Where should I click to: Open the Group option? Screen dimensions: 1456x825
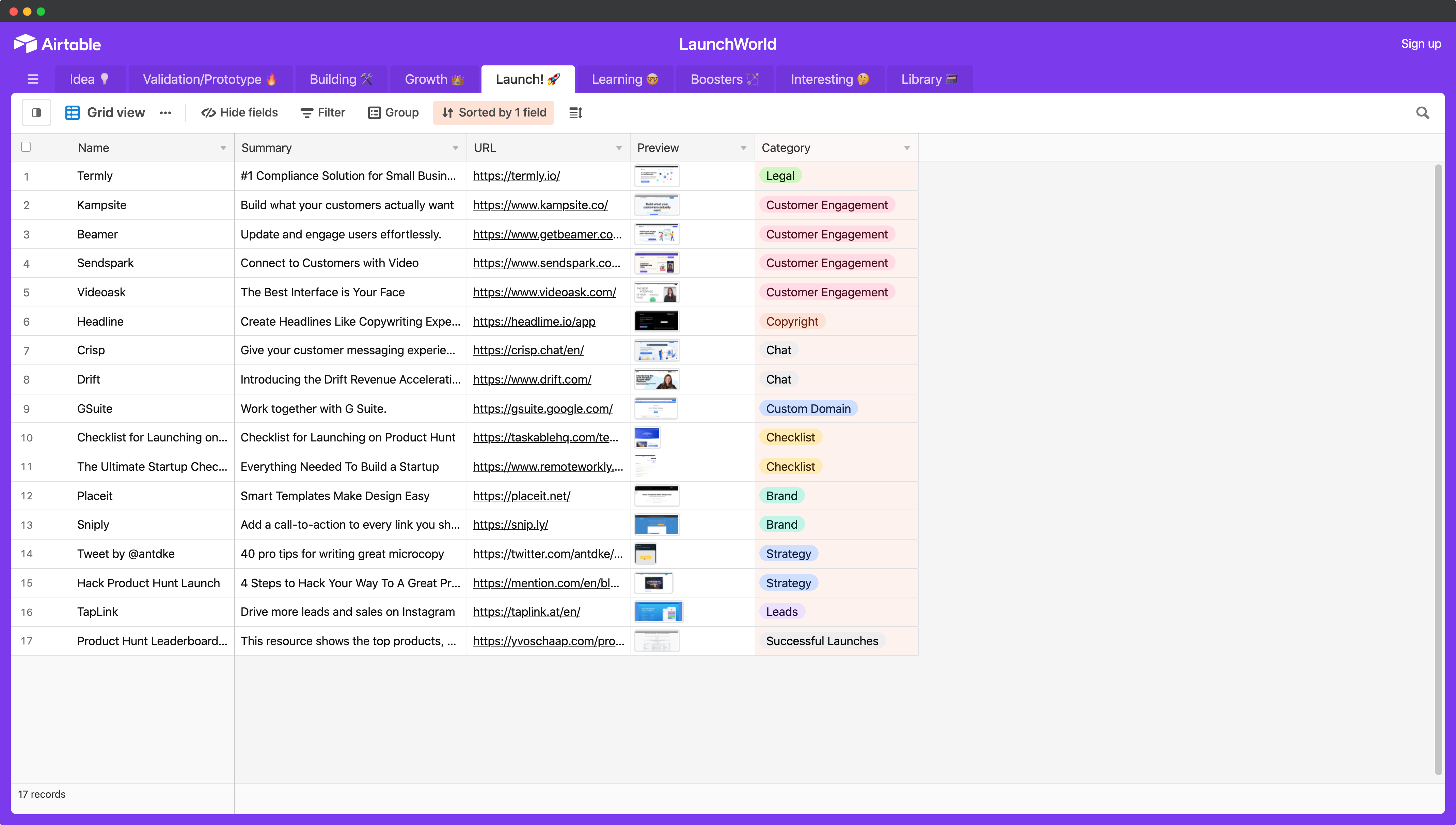(x=394, y=113)
